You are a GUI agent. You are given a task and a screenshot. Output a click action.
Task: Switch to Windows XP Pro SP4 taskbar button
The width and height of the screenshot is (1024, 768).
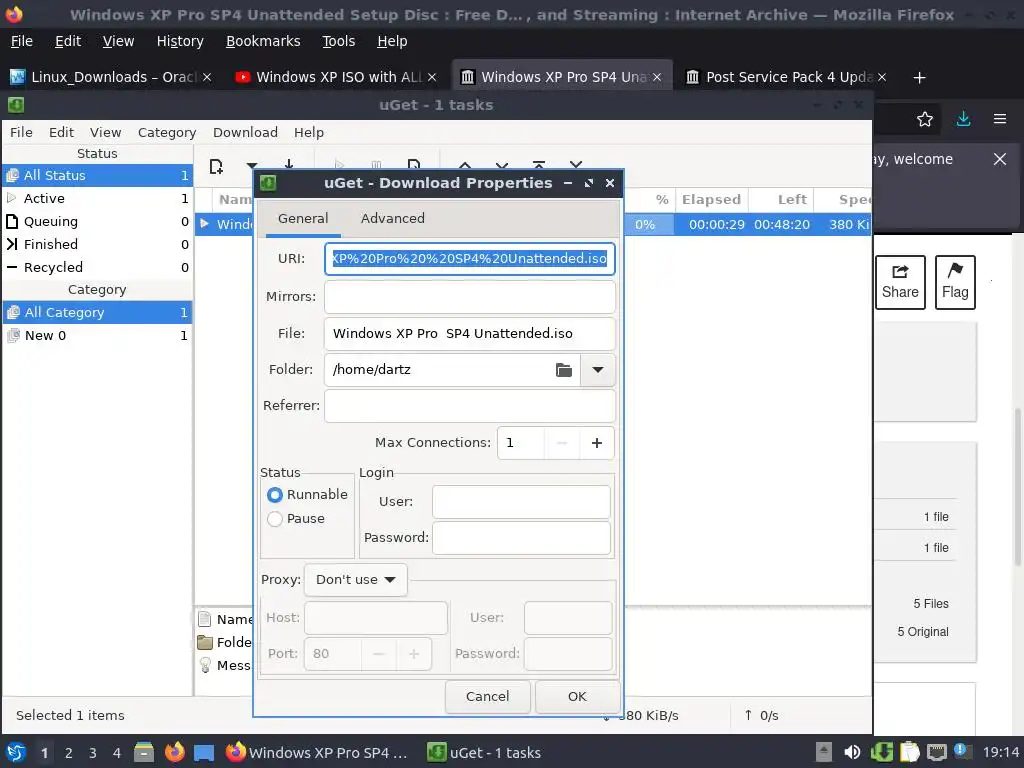317,753
